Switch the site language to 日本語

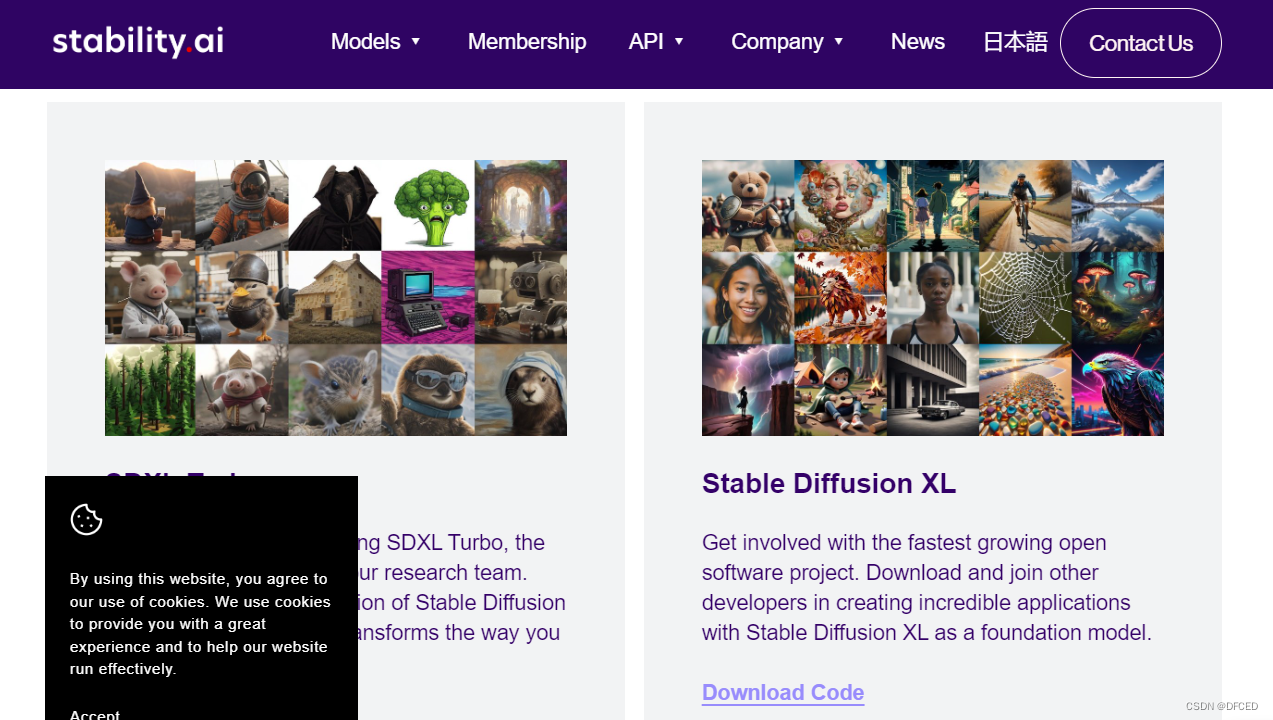(x=1015, y=41)
